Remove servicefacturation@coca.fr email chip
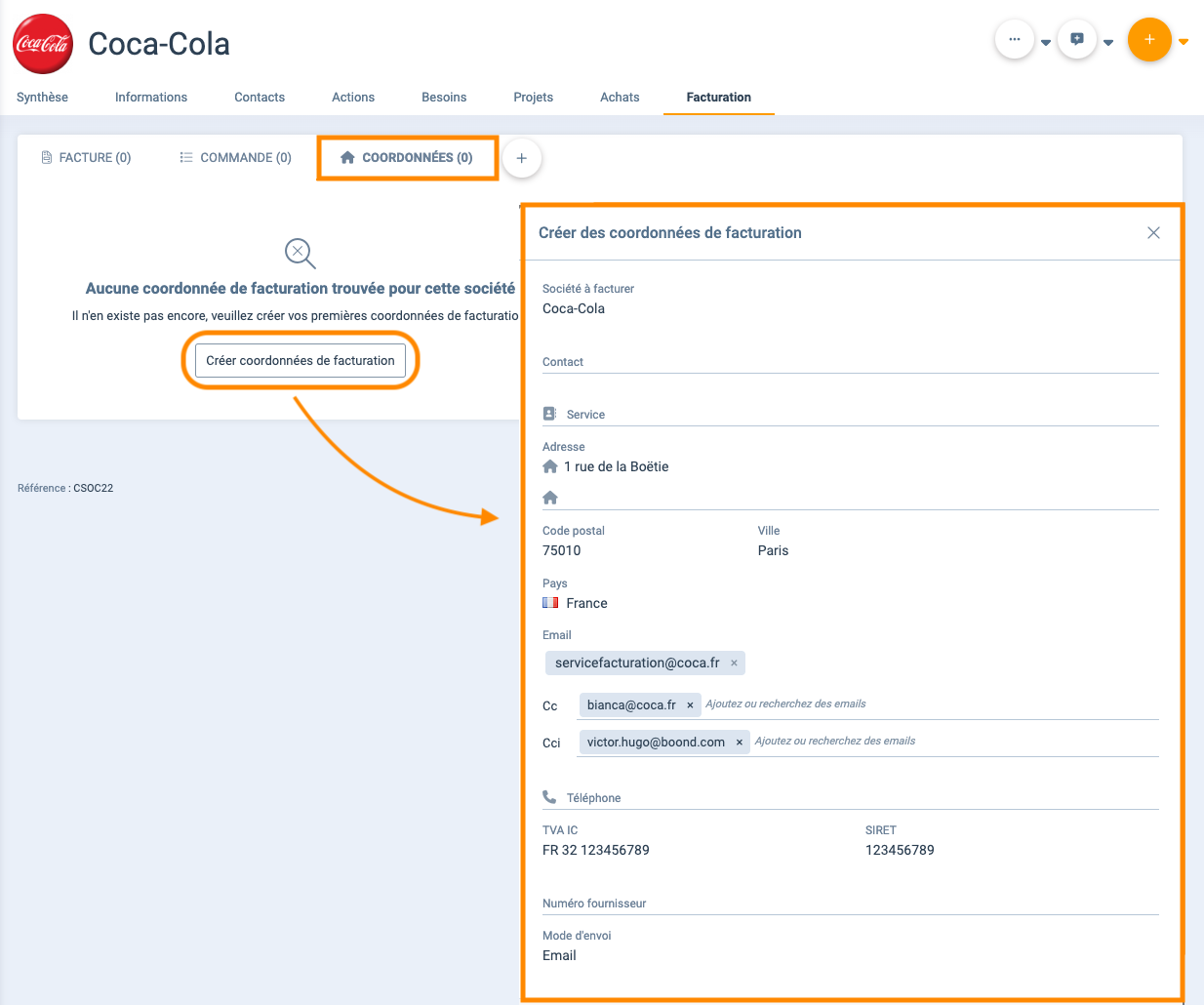The width and height of the screenshot is (1204, 1005). point(734,663)
